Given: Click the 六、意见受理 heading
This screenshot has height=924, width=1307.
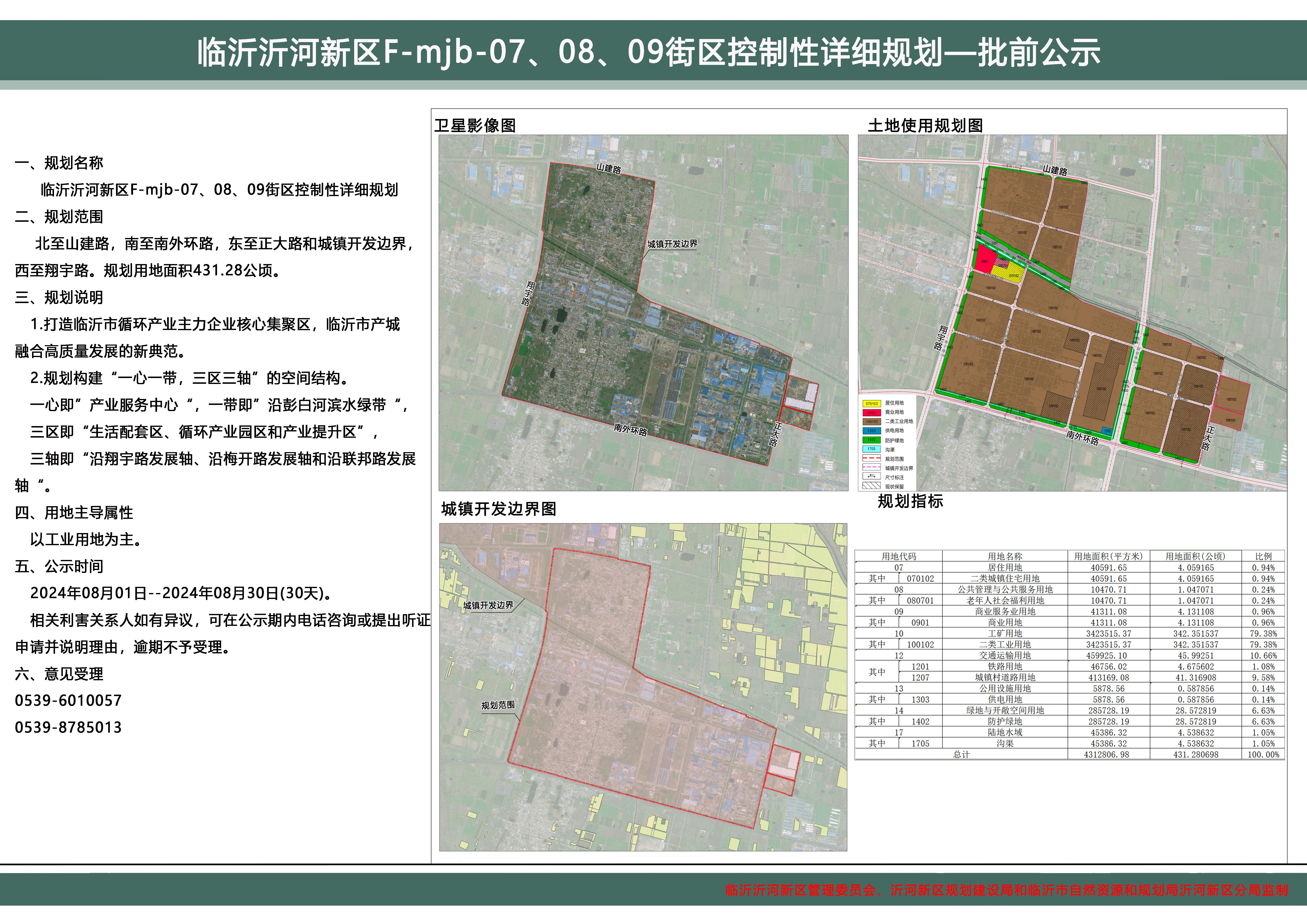Looking at the screenshot, I should [59, 674].
